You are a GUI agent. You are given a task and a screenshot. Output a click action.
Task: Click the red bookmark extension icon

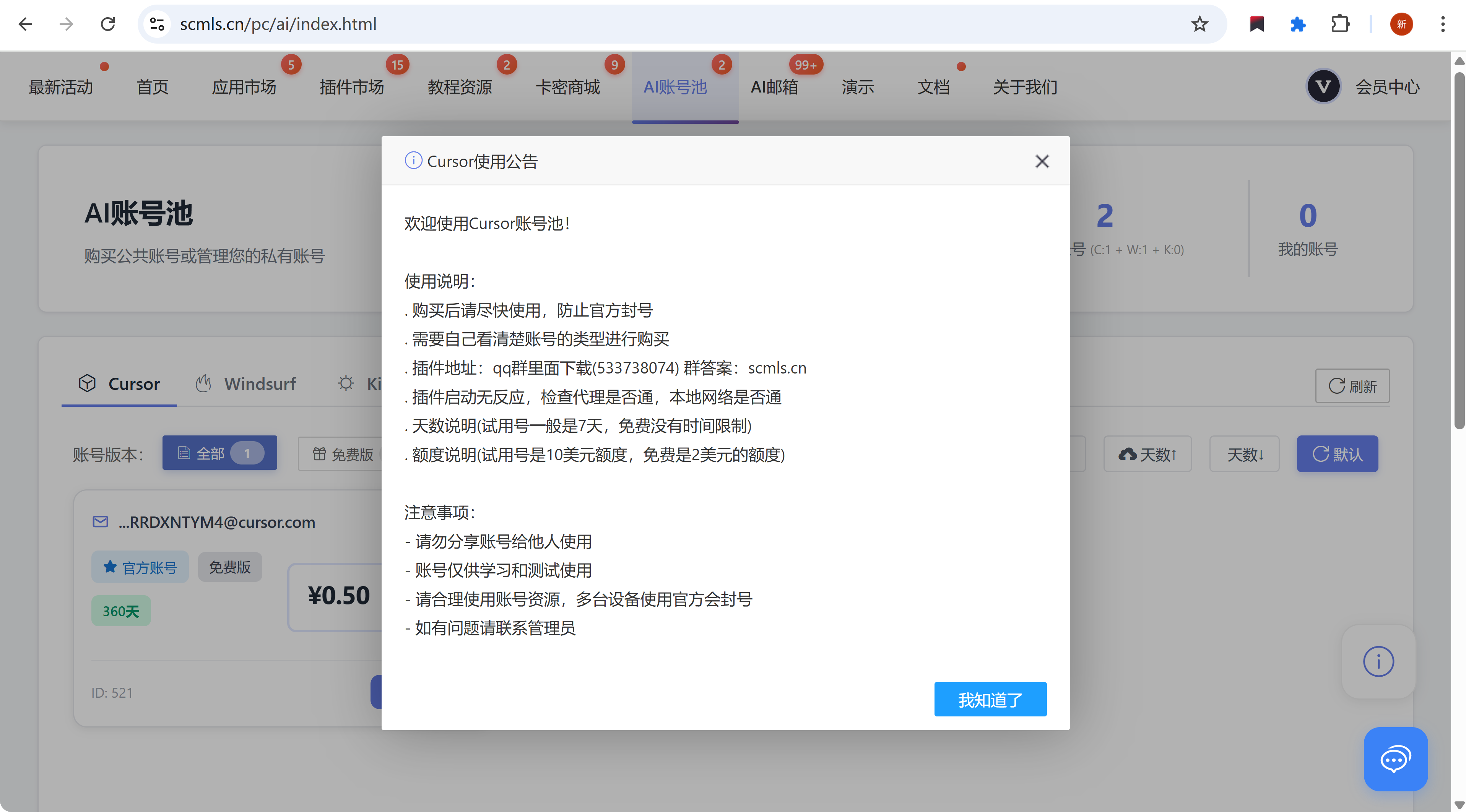(1256, 24)
